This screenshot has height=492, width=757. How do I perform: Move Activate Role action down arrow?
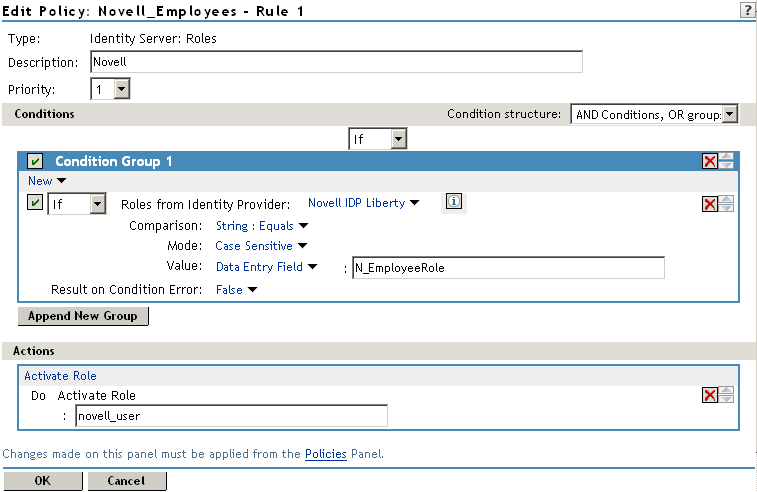[x=726, y=399]
